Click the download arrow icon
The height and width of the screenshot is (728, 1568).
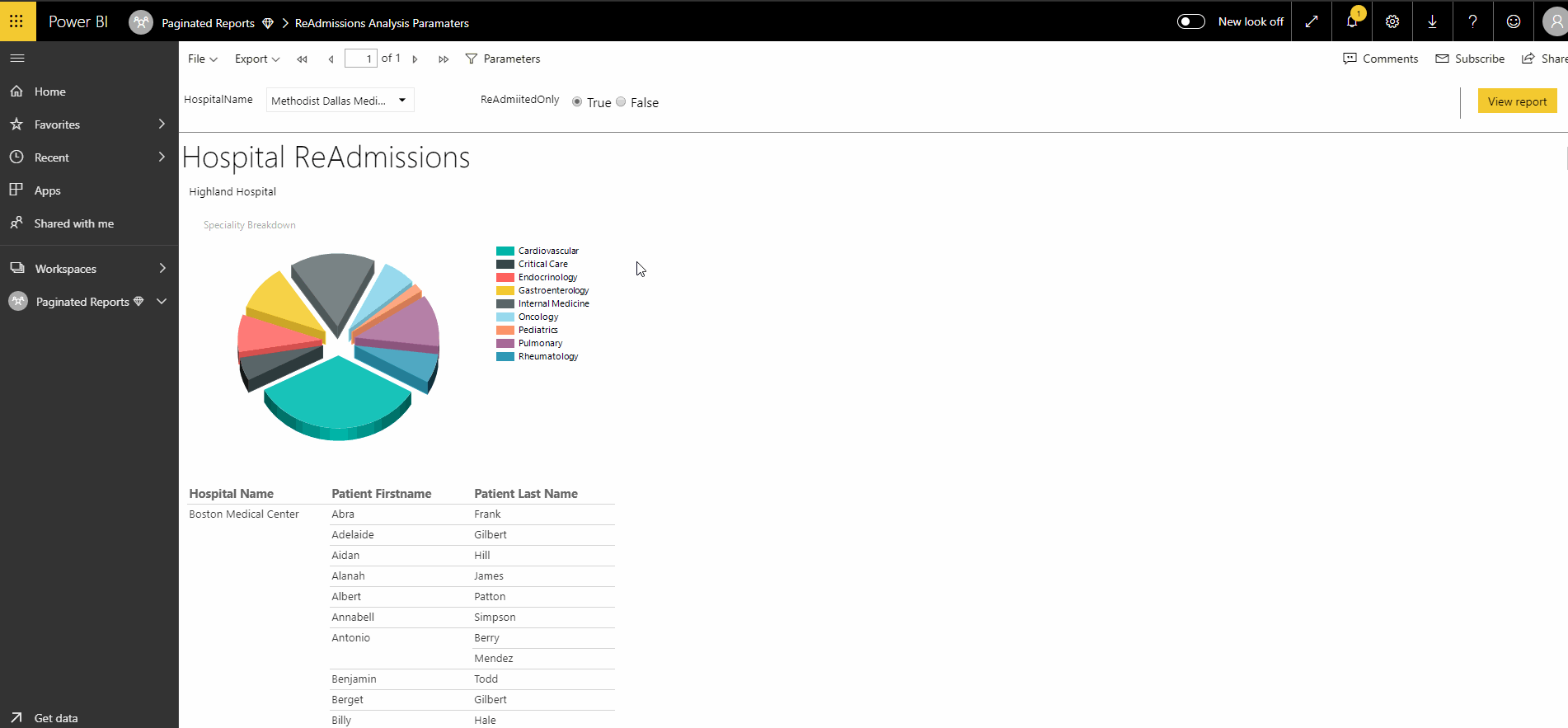pyautogui.click(x=1433, y=21)
